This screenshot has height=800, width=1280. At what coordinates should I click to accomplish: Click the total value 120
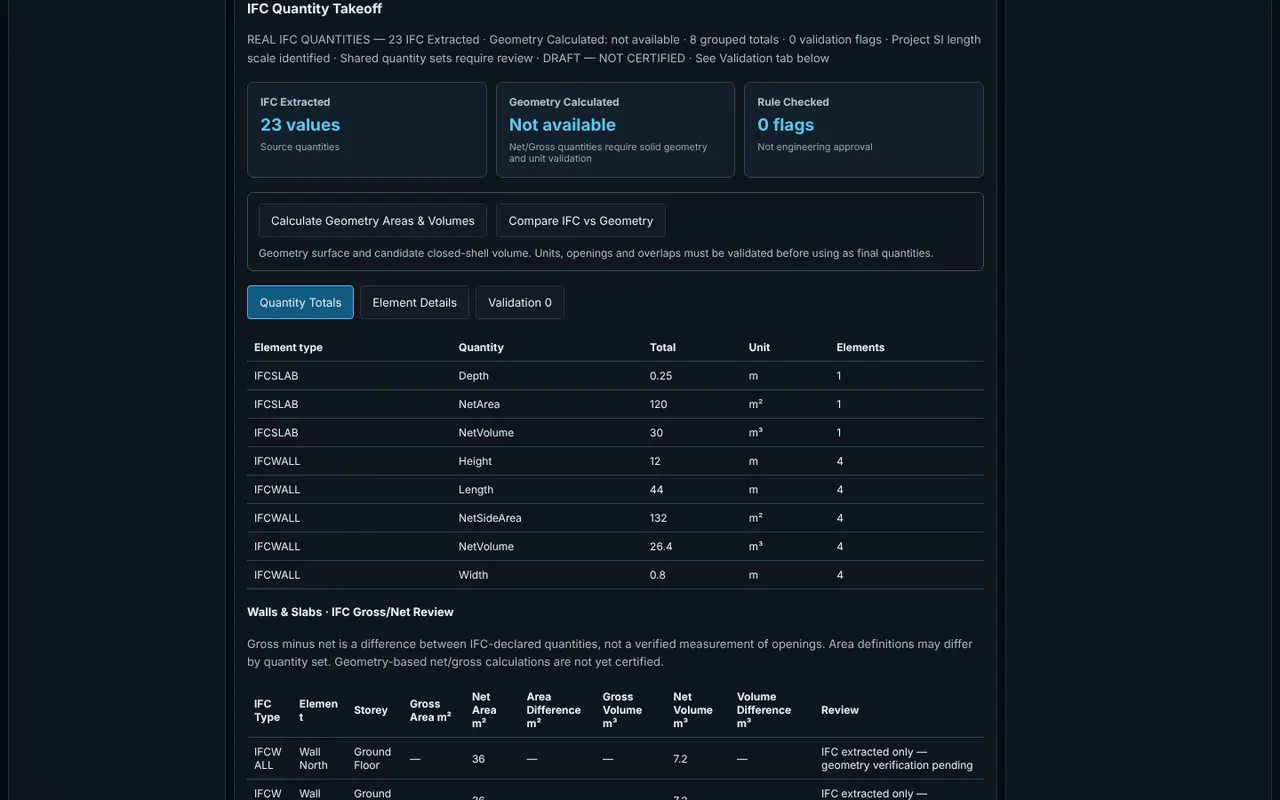(x=658, y=404)
